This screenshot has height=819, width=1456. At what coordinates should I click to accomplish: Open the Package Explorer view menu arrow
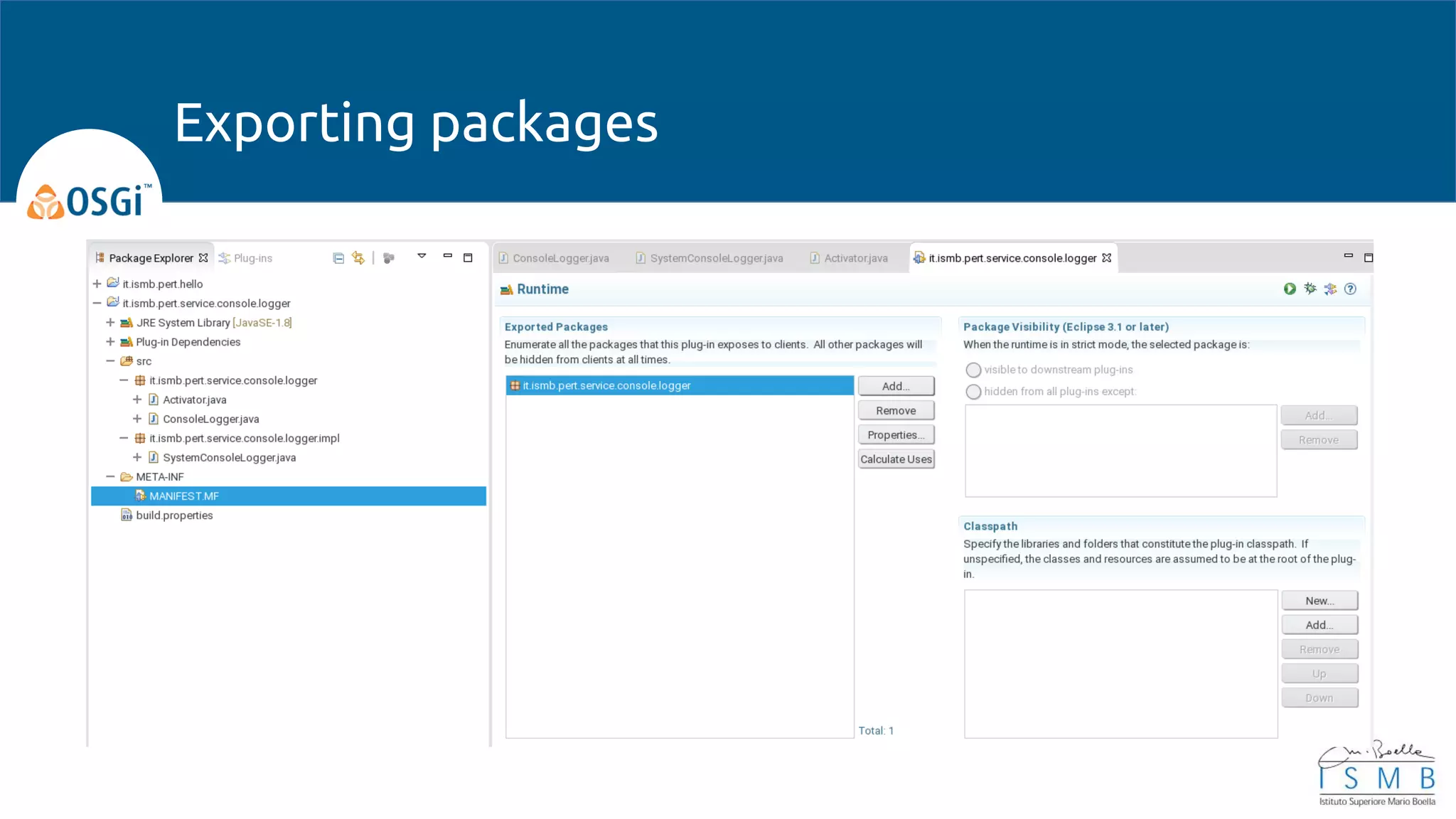pos(422,256)
